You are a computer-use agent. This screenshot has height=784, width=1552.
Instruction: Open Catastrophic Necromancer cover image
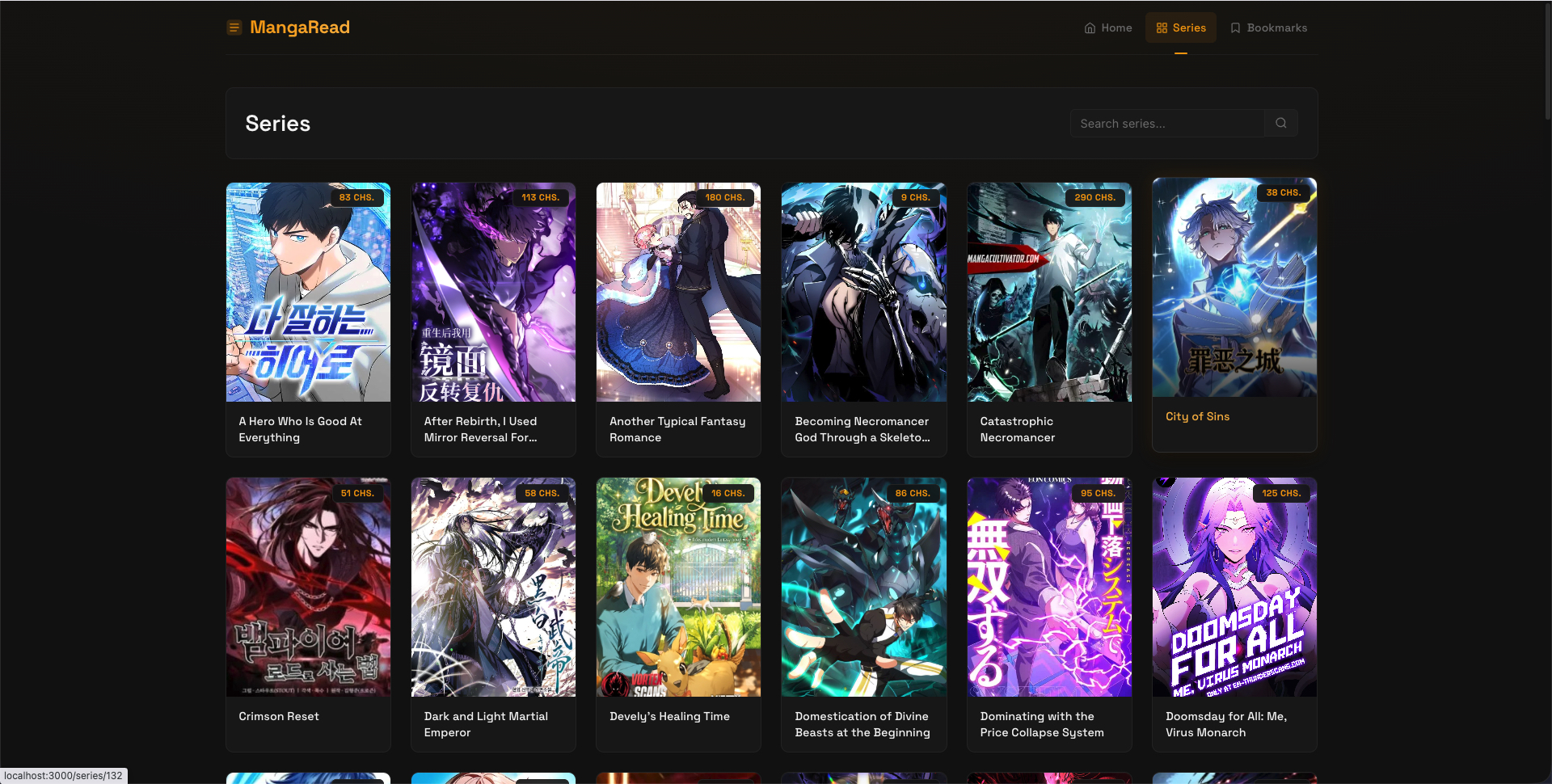coord(1049,292)
